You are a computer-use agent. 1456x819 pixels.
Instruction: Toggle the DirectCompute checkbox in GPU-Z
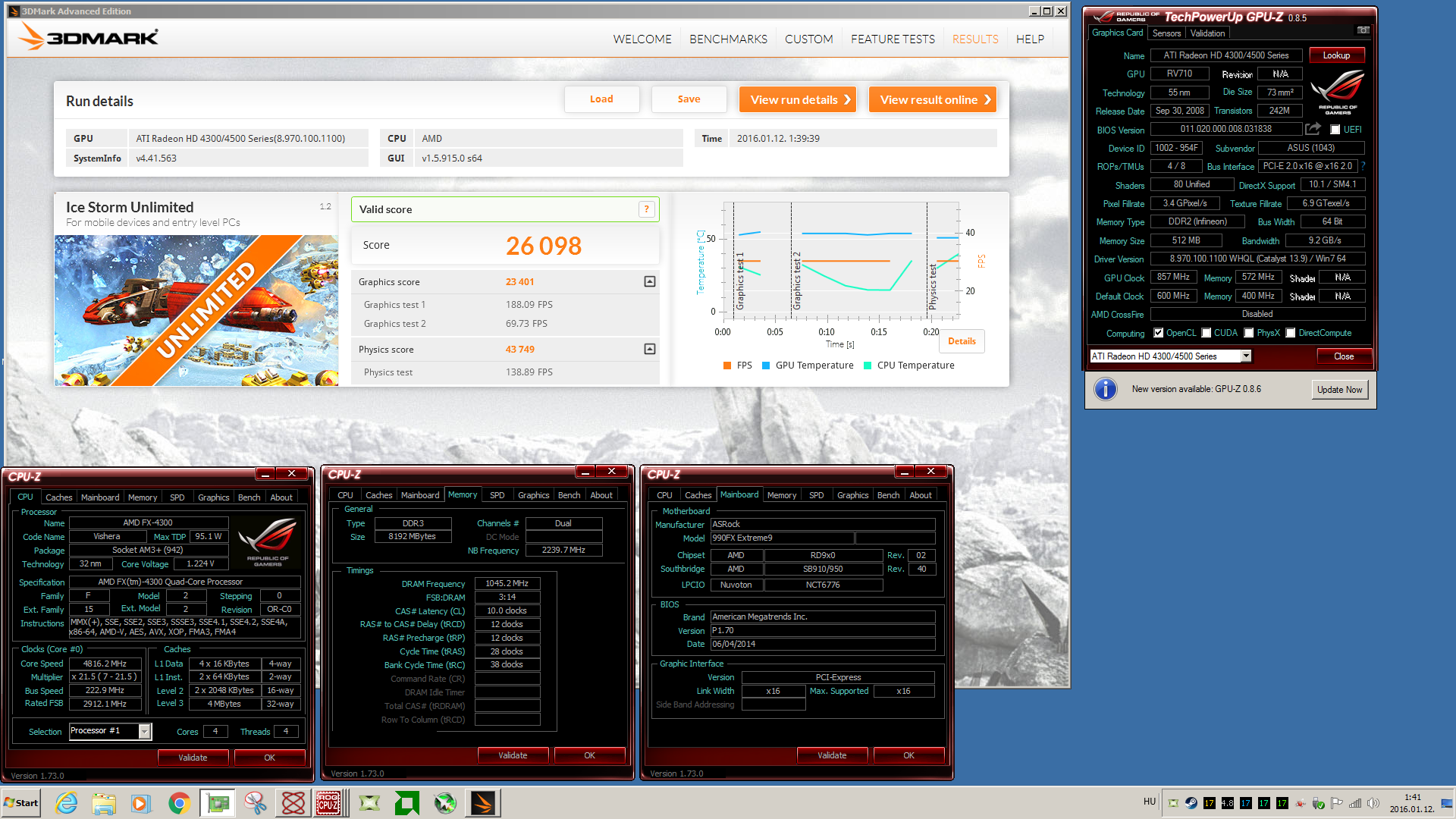(1291, 333)
